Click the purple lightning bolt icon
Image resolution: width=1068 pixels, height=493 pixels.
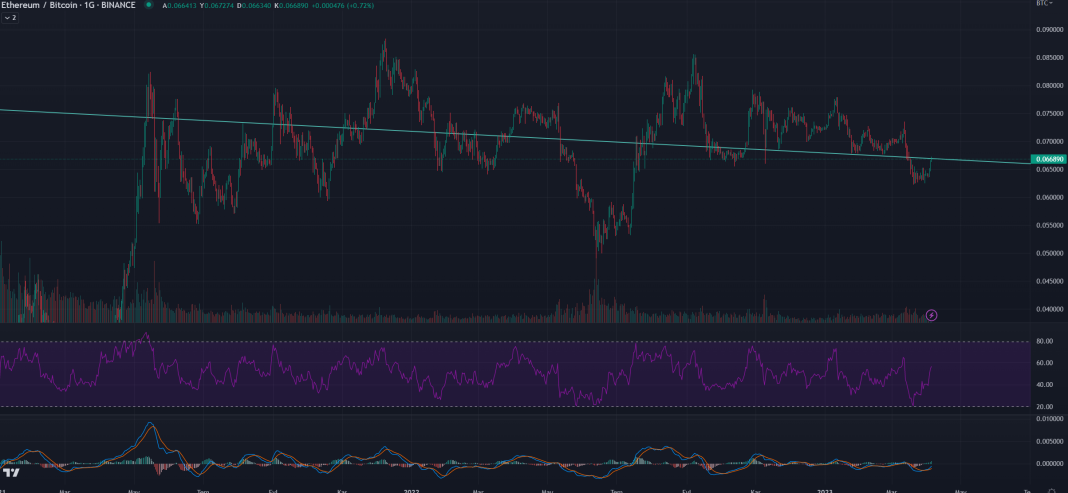pyautogui.click(x=932, y=315)
